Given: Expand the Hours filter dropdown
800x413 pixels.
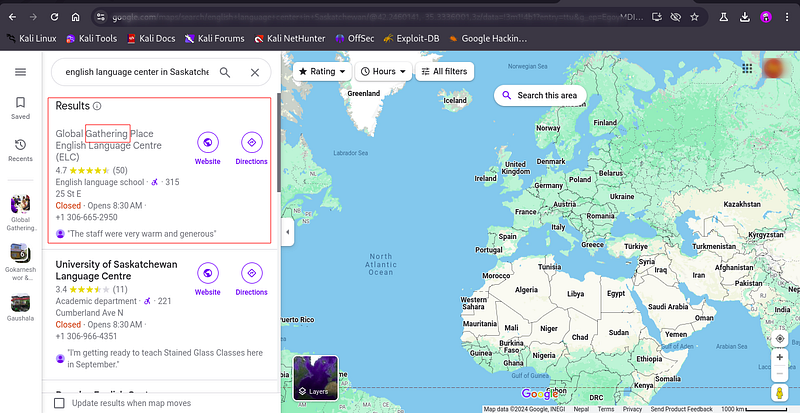Looking at the screenshot, I should [x=382, y=72].
